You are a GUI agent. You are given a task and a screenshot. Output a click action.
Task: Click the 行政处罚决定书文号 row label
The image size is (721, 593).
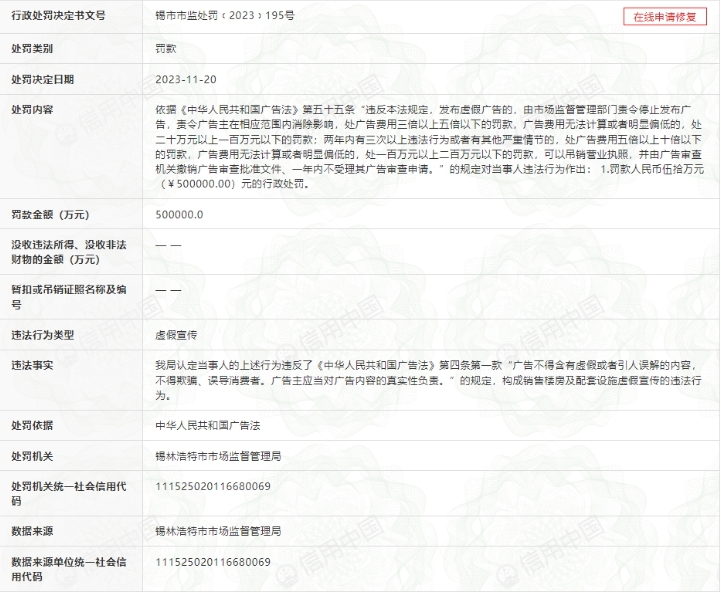[57, 17]
